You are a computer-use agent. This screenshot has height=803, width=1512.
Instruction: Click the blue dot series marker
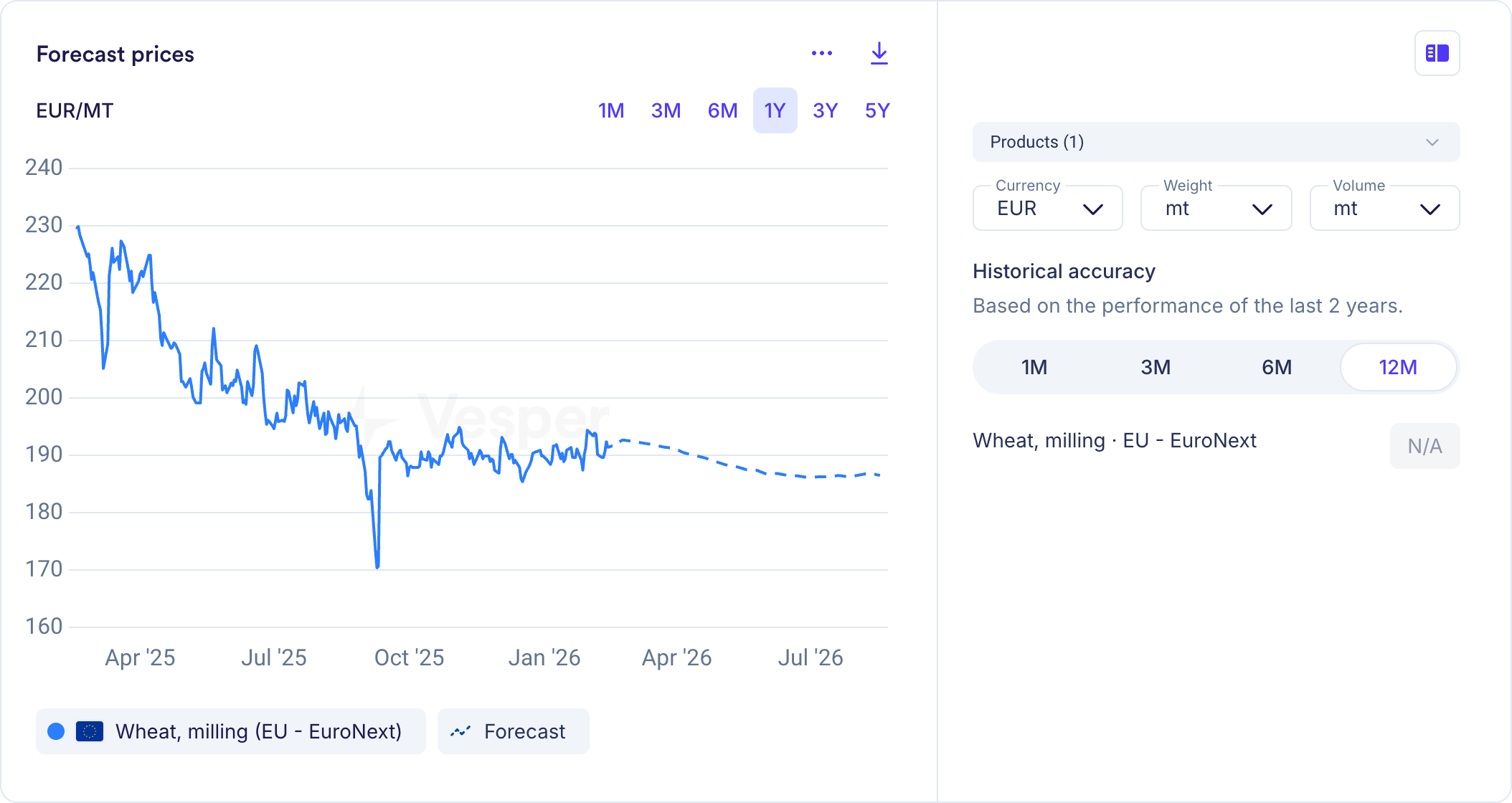point(56,731)
